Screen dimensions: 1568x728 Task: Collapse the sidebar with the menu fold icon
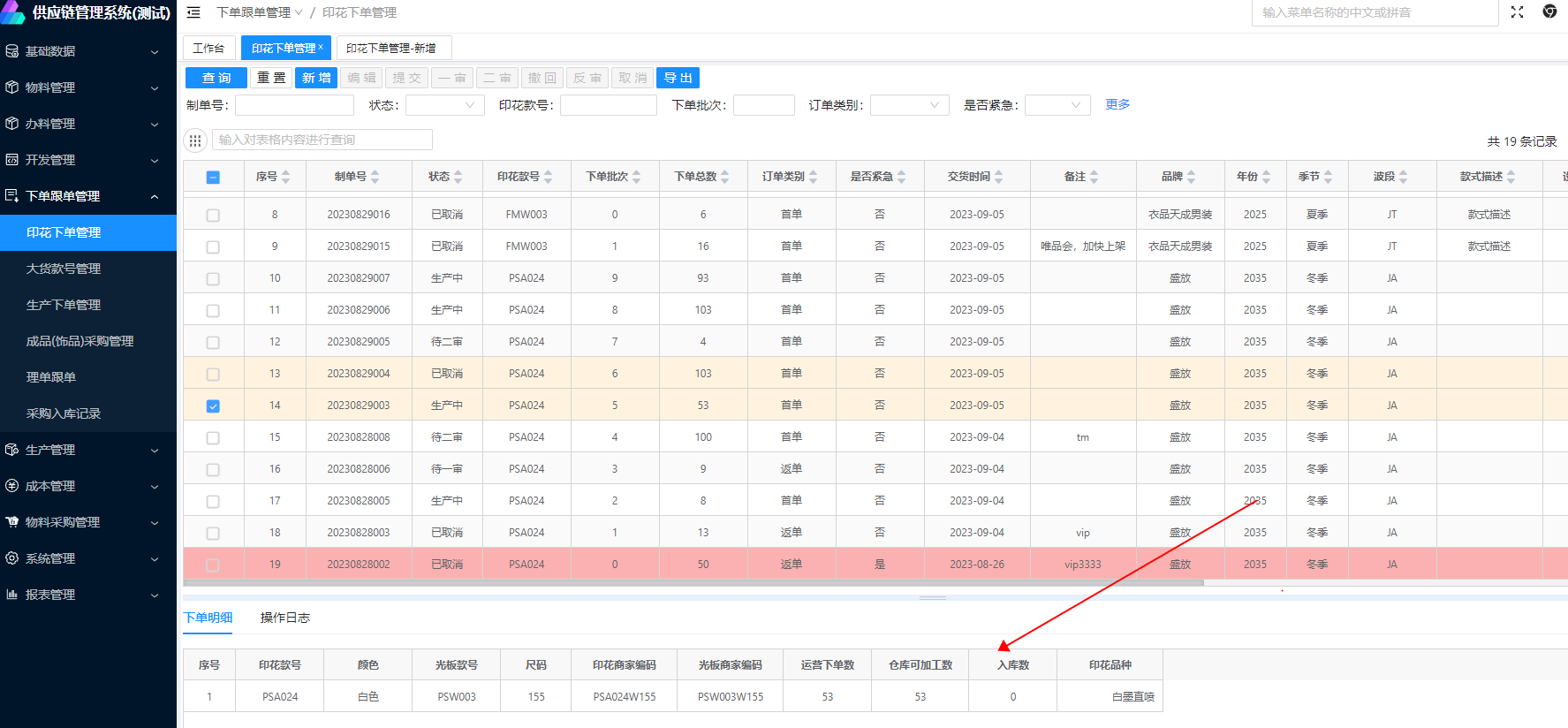coord(193,12)
